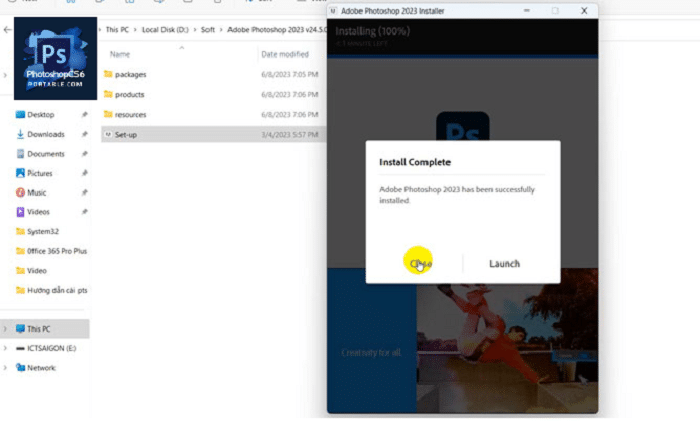The height and width of the screenshot is (433, 700).
Task: Open the System32 pinned folder
Action: pos(43,231)
